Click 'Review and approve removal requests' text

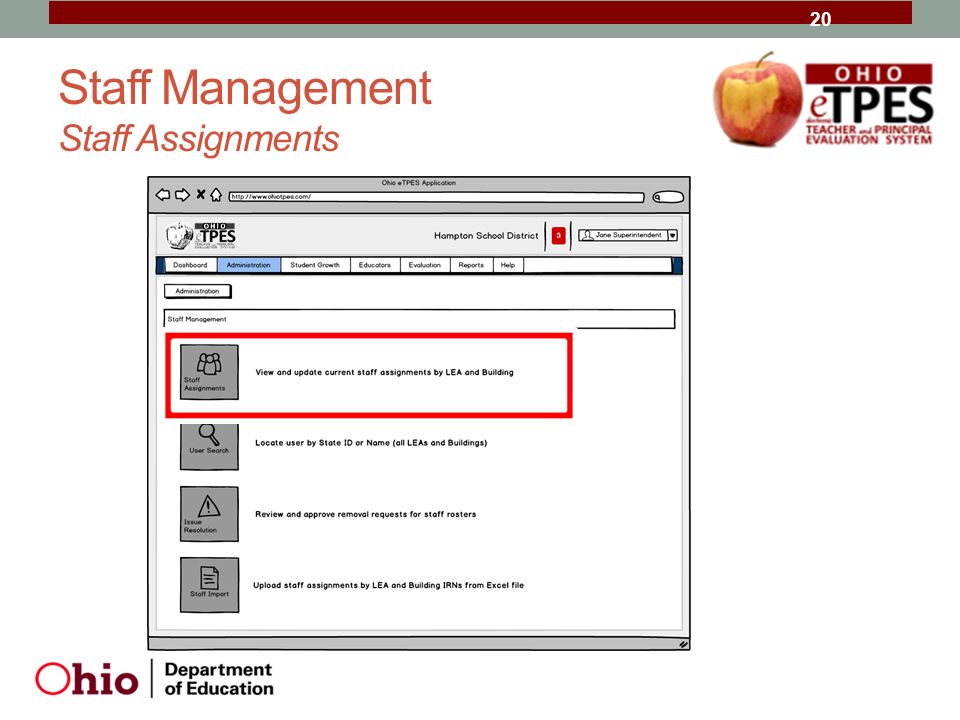(x=366, y=514)
